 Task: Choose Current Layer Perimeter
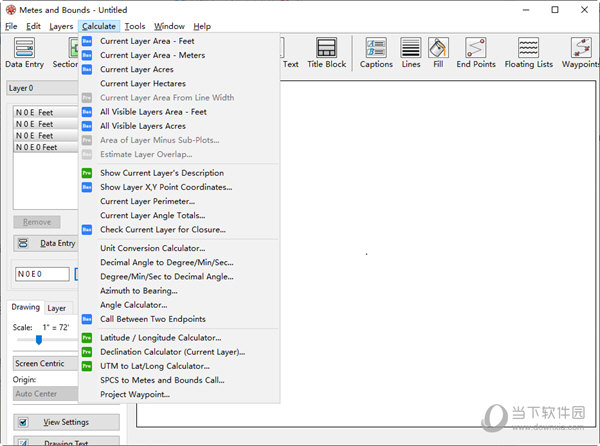tap(179, 201)
